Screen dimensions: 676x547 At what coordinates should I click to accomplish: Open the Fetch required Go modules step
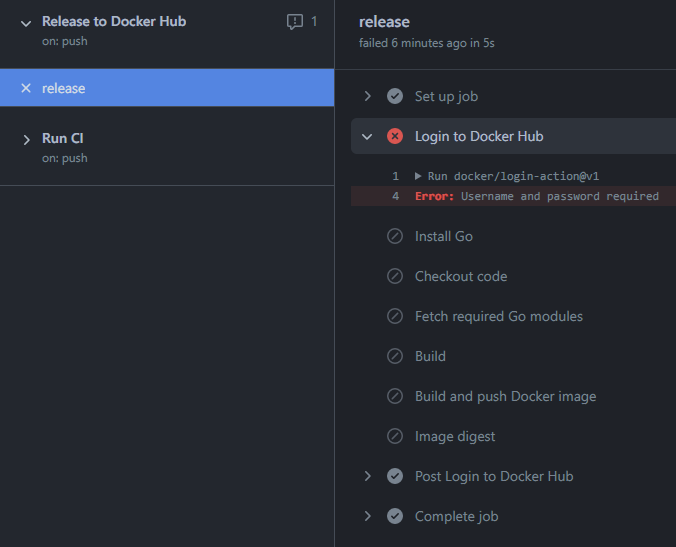click(x=498, y=316)
